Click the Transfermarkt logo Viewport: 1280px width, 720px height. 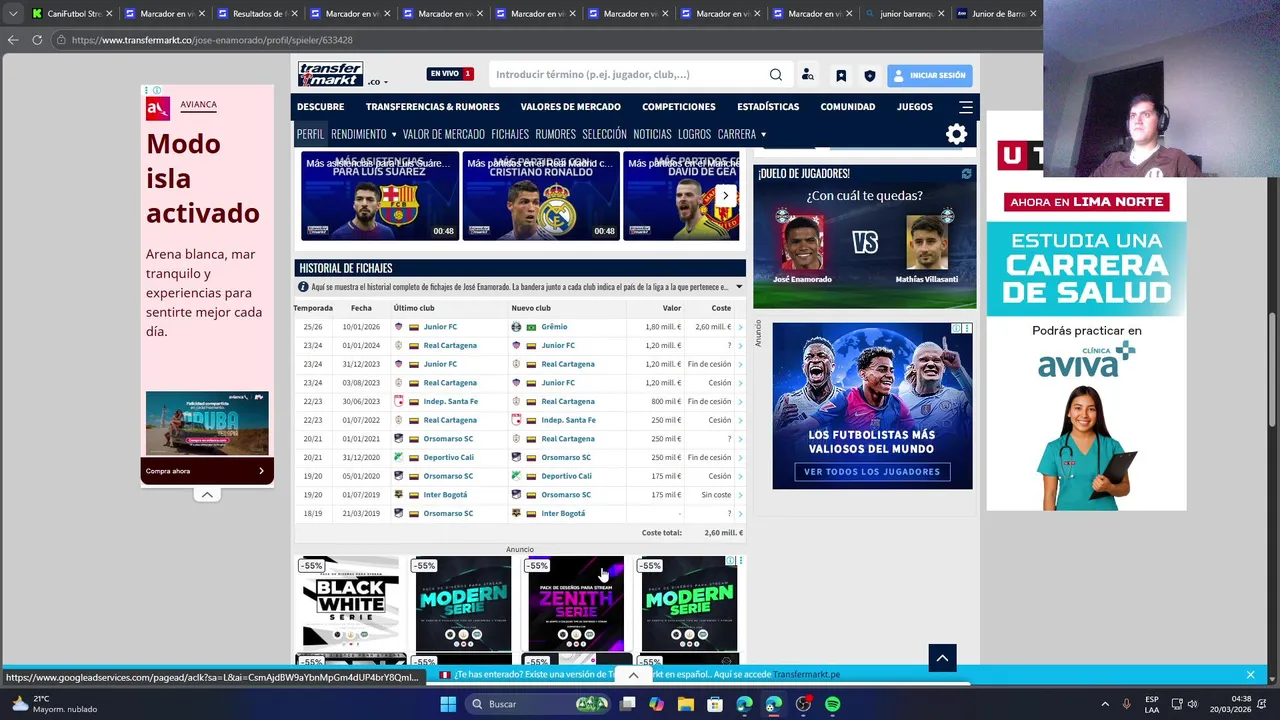point(330,74)
